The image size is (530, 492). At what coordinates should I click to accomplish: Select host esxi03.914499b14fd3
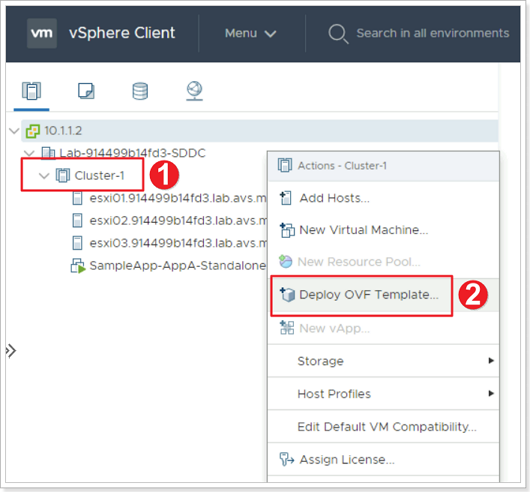click(x=178, y=243)
